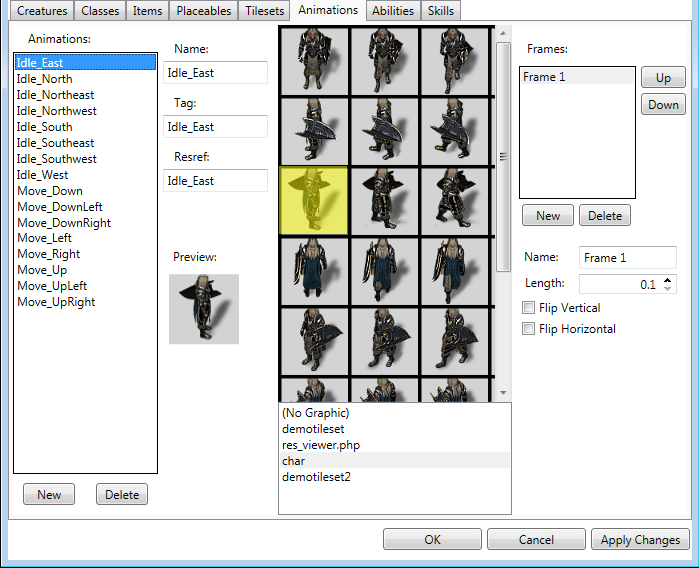
Task: Choose demotileset2 in the graphics list
Action: 316,477
